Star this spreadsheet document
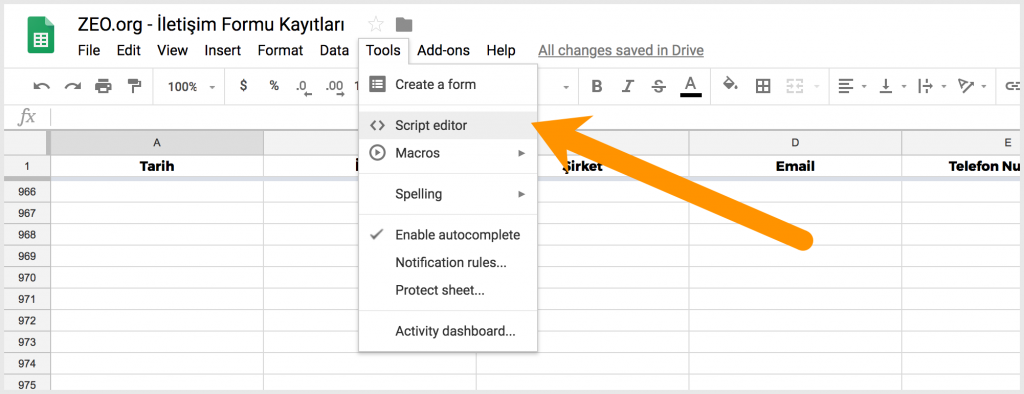 pos(376,25)
